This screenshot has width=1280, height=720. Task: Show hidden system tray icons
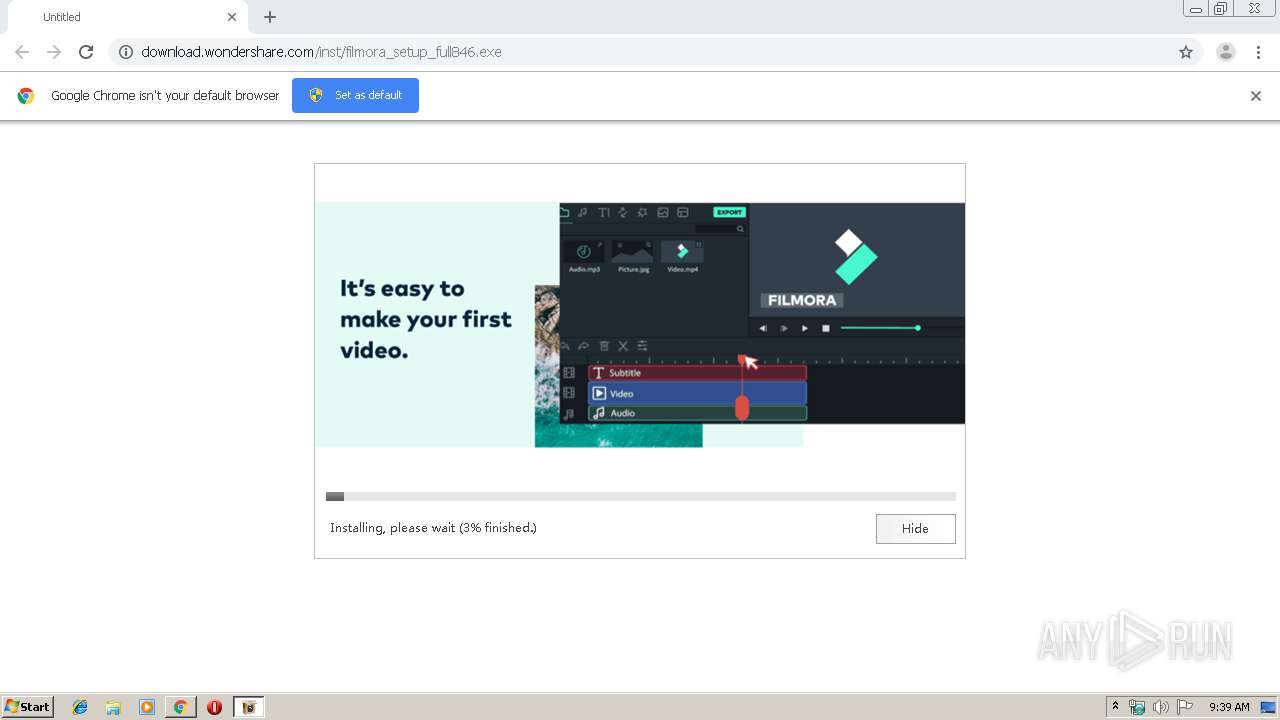tap(1115, 707)
